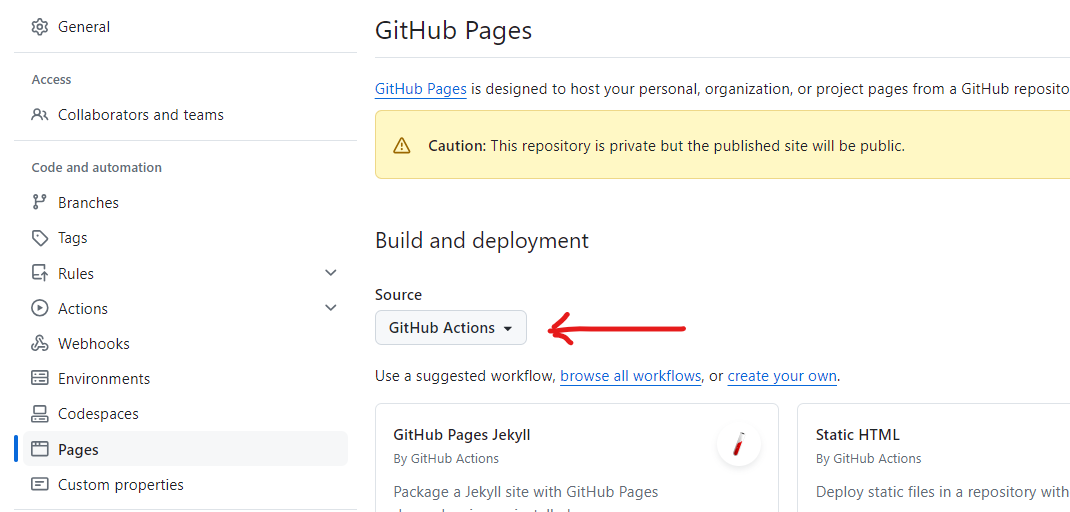Click the Actions play-circle icon
Image resolution: width=1070 pixels, height=512 pixels.
(x=40, y=308)
